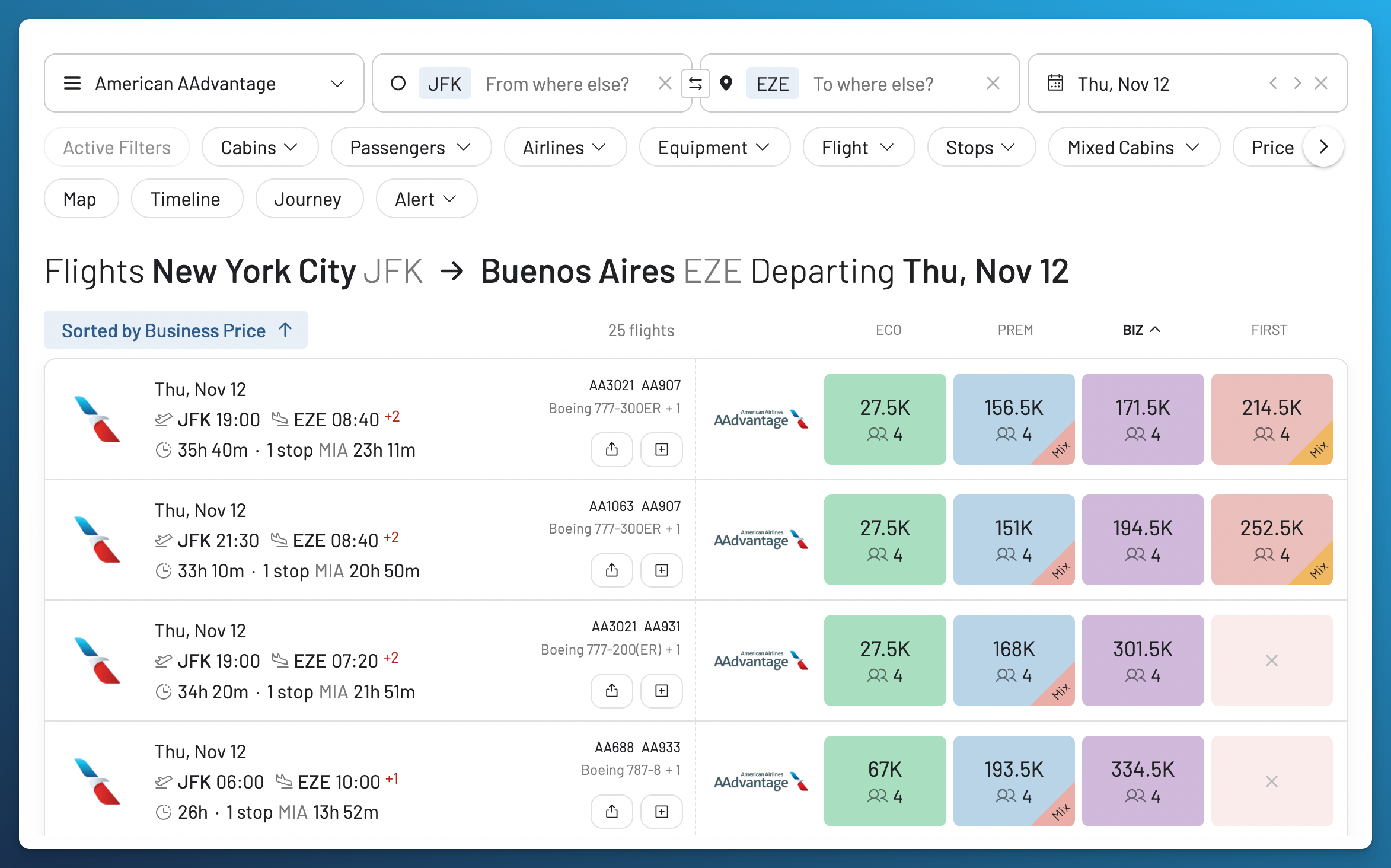The height and width of the screenshot is (868, 1391).
Task: Open the Alert dropdown
Action: (426, 199)
